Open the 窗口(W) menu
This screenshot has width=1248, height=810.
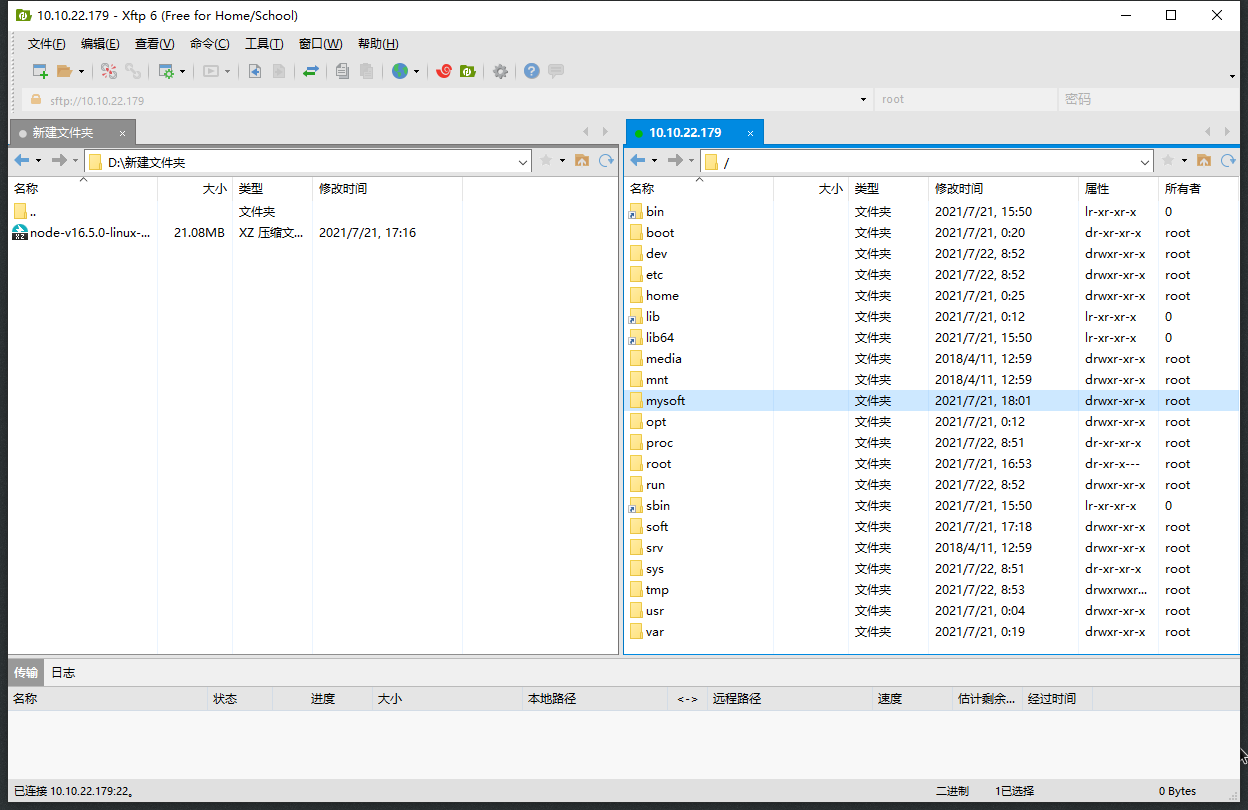(x=319, y=43)
